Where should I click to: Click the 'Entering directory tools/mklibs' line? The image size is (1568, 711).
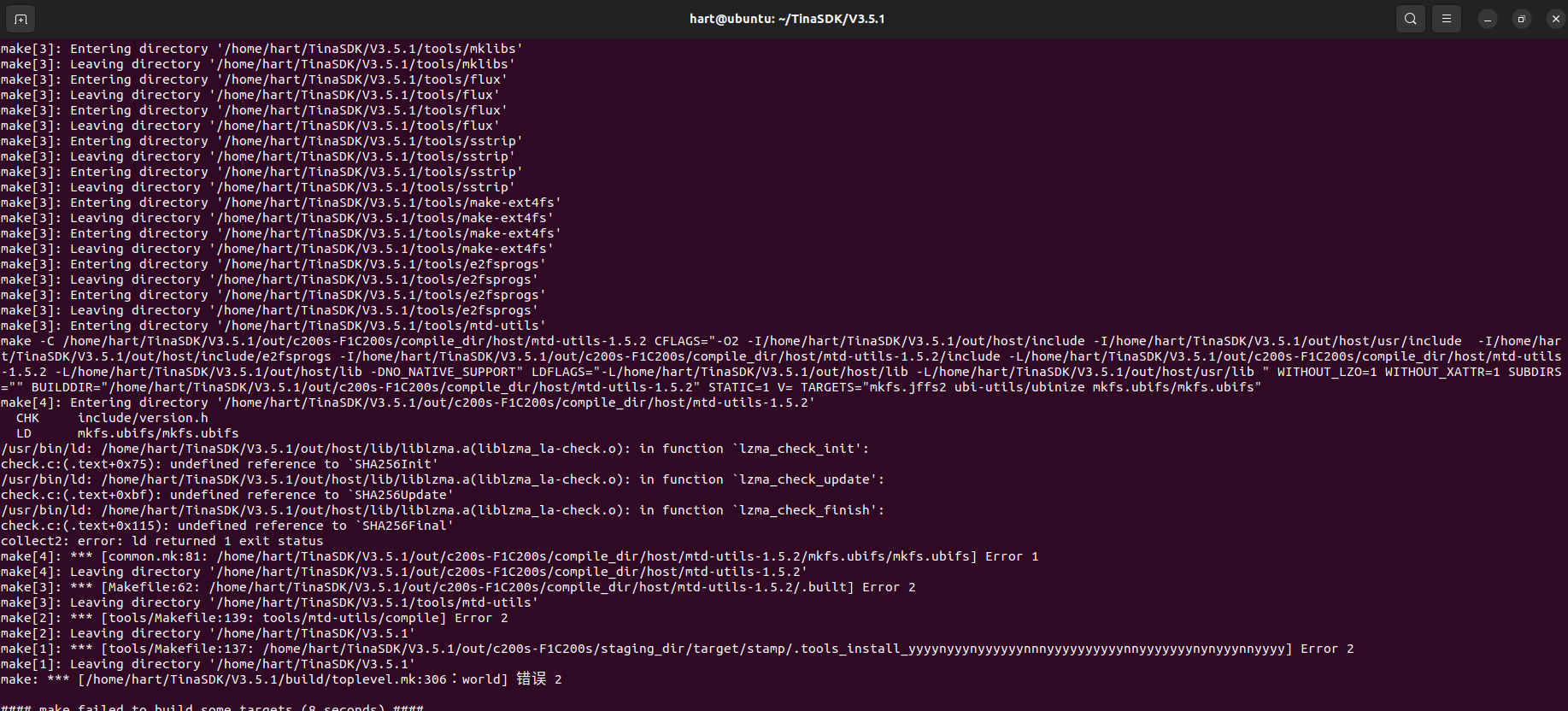point(261,49)
